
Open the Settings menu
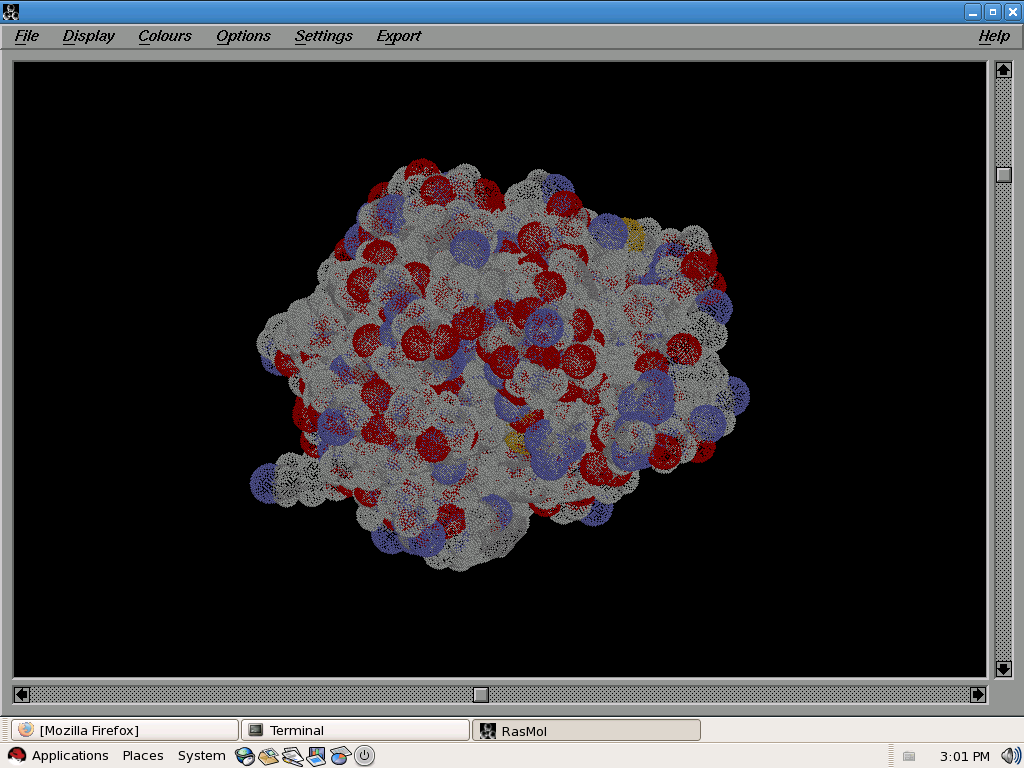(324, 36)
